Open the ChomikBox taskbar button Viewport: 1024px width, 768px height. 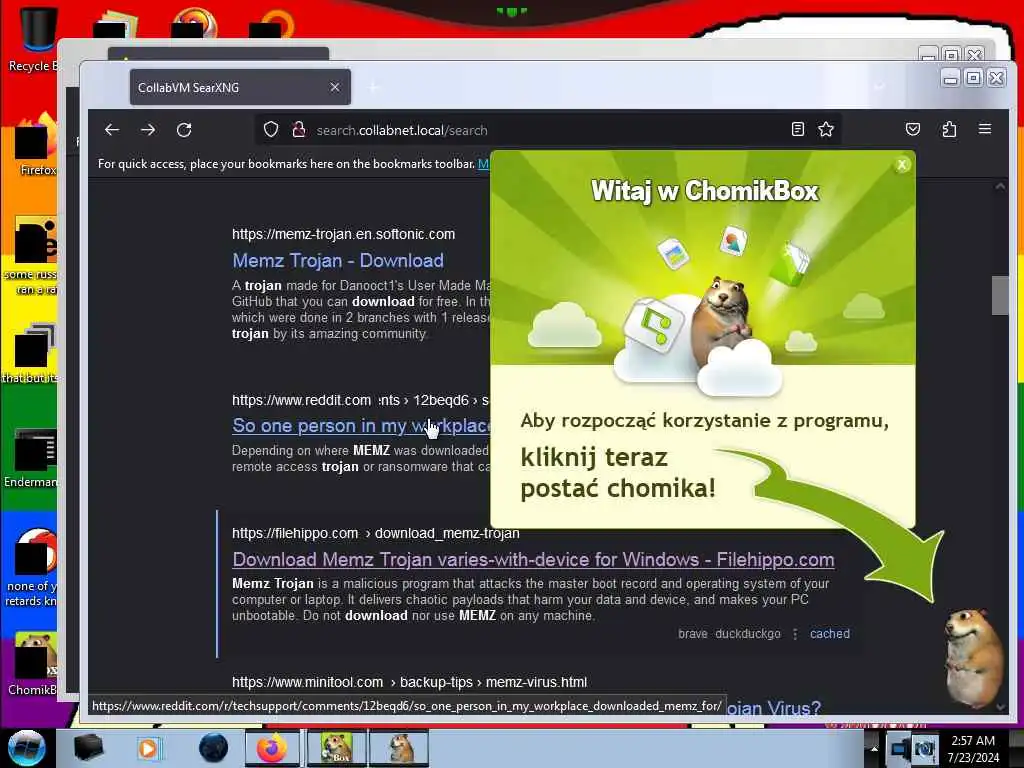tap(336, 748)
